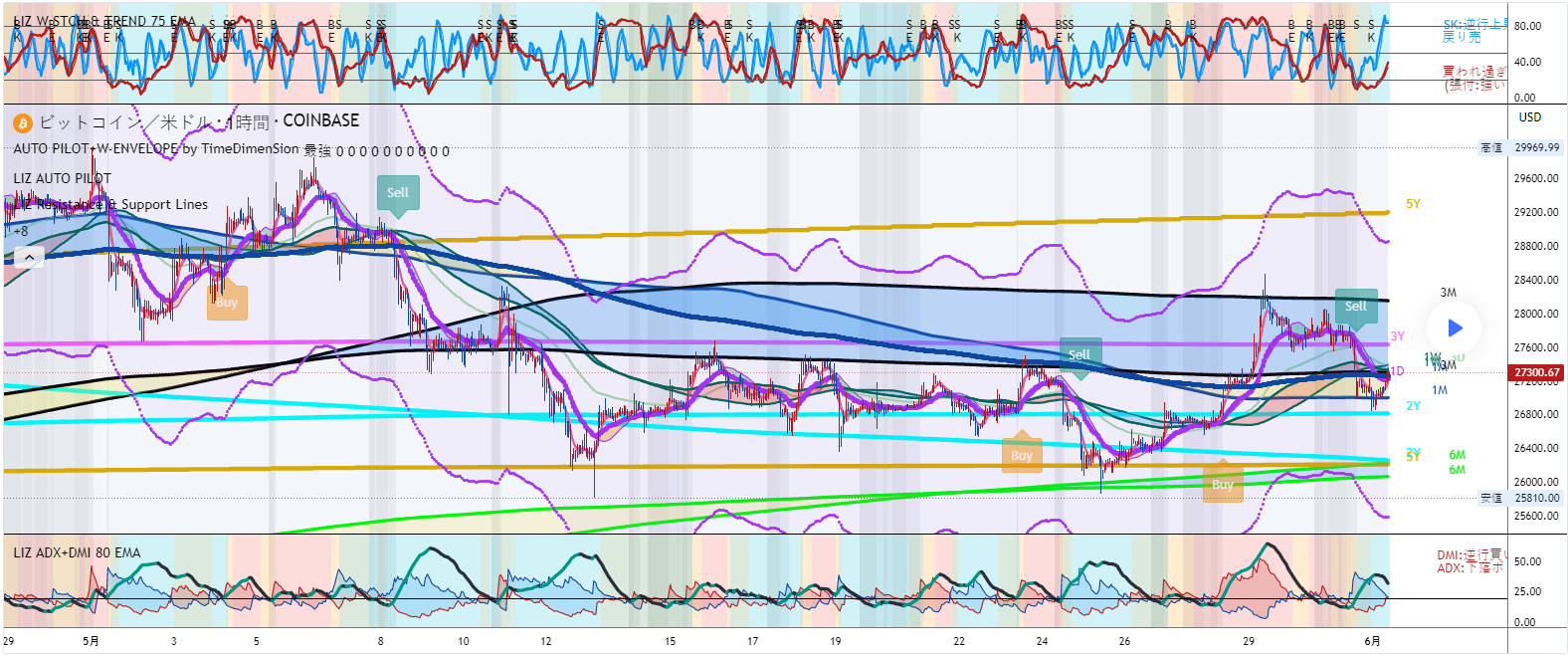Viewport: 1568px width, 655px height.
Task: Click the low price label 25810.00
Action: point(1536,498)
